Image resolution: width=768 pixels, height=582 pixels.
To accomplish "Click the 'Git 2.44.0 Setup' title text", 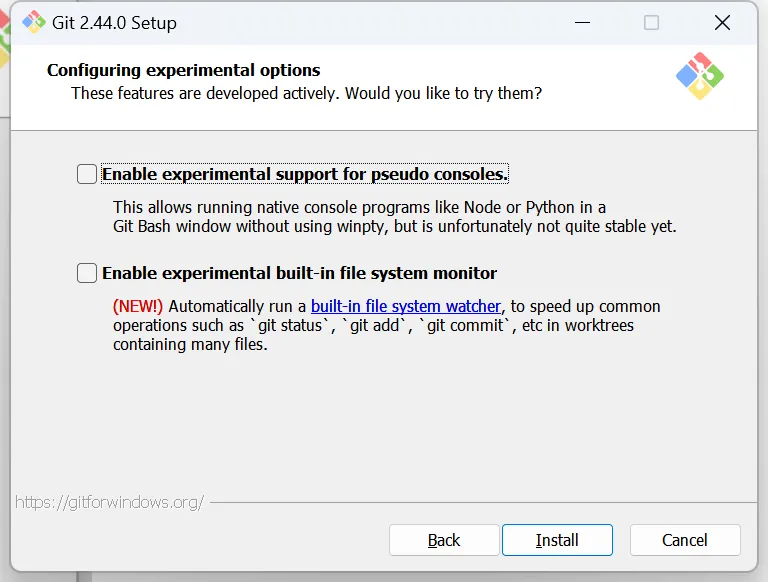I will pyautogui.click(x=114, y=23).
